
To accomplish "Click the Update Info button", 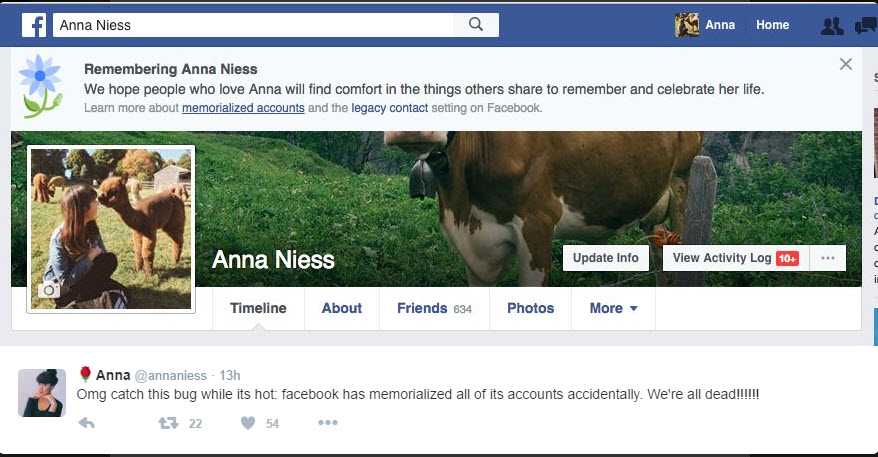I will [605, 258].
